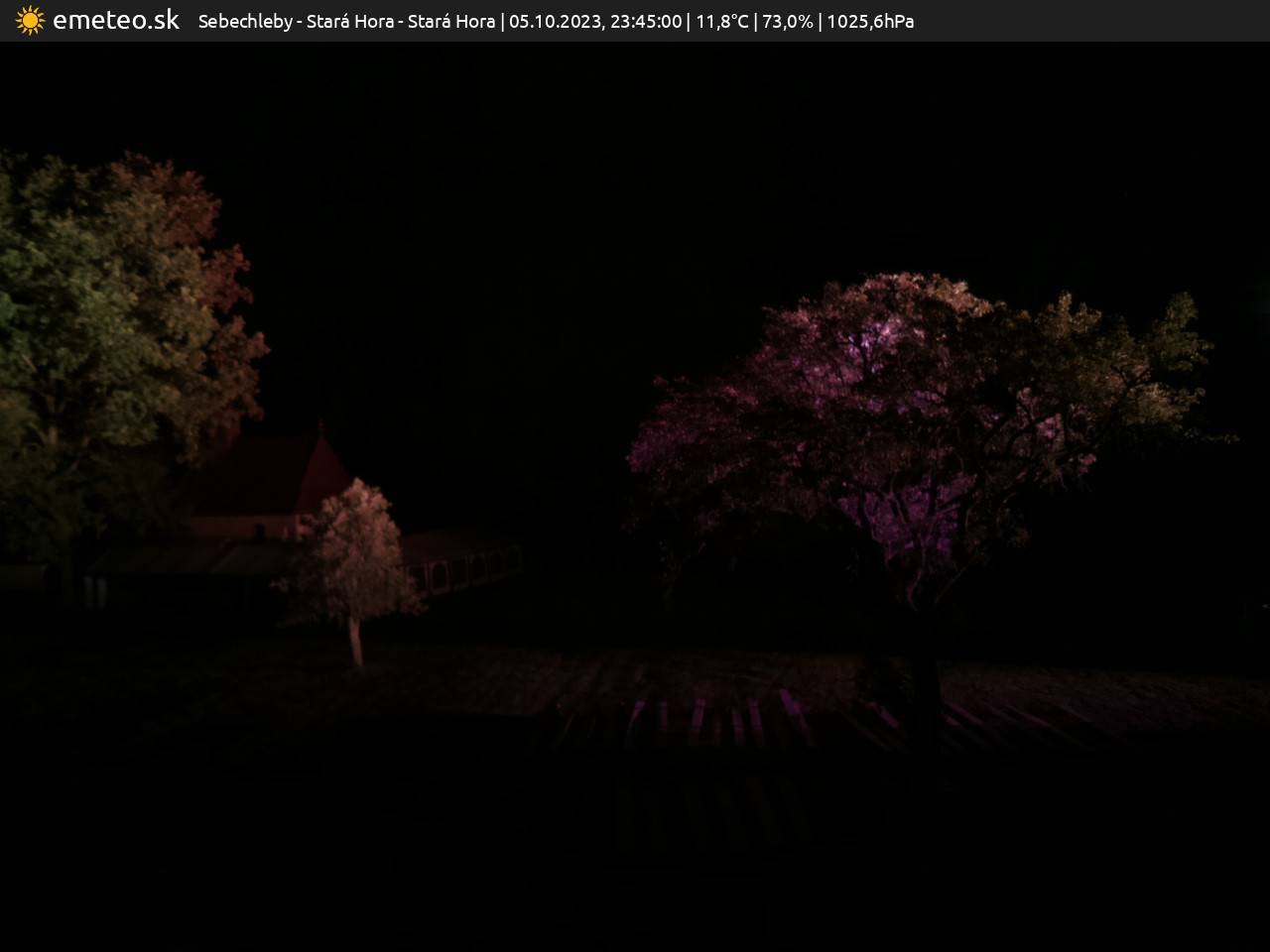Click the vineyard rows in the foreground
The image size is (1270, 952).
tap(714, 714)
